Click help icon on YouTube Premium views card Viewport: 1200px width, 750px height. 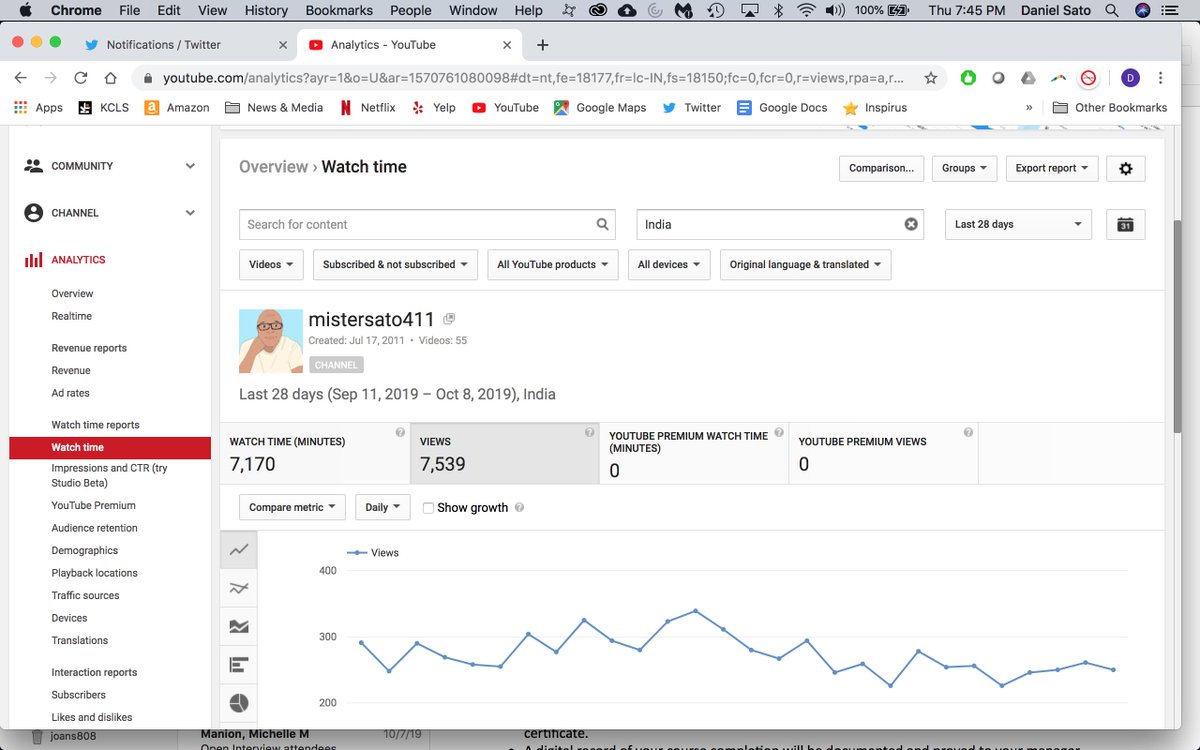(968, 433)
